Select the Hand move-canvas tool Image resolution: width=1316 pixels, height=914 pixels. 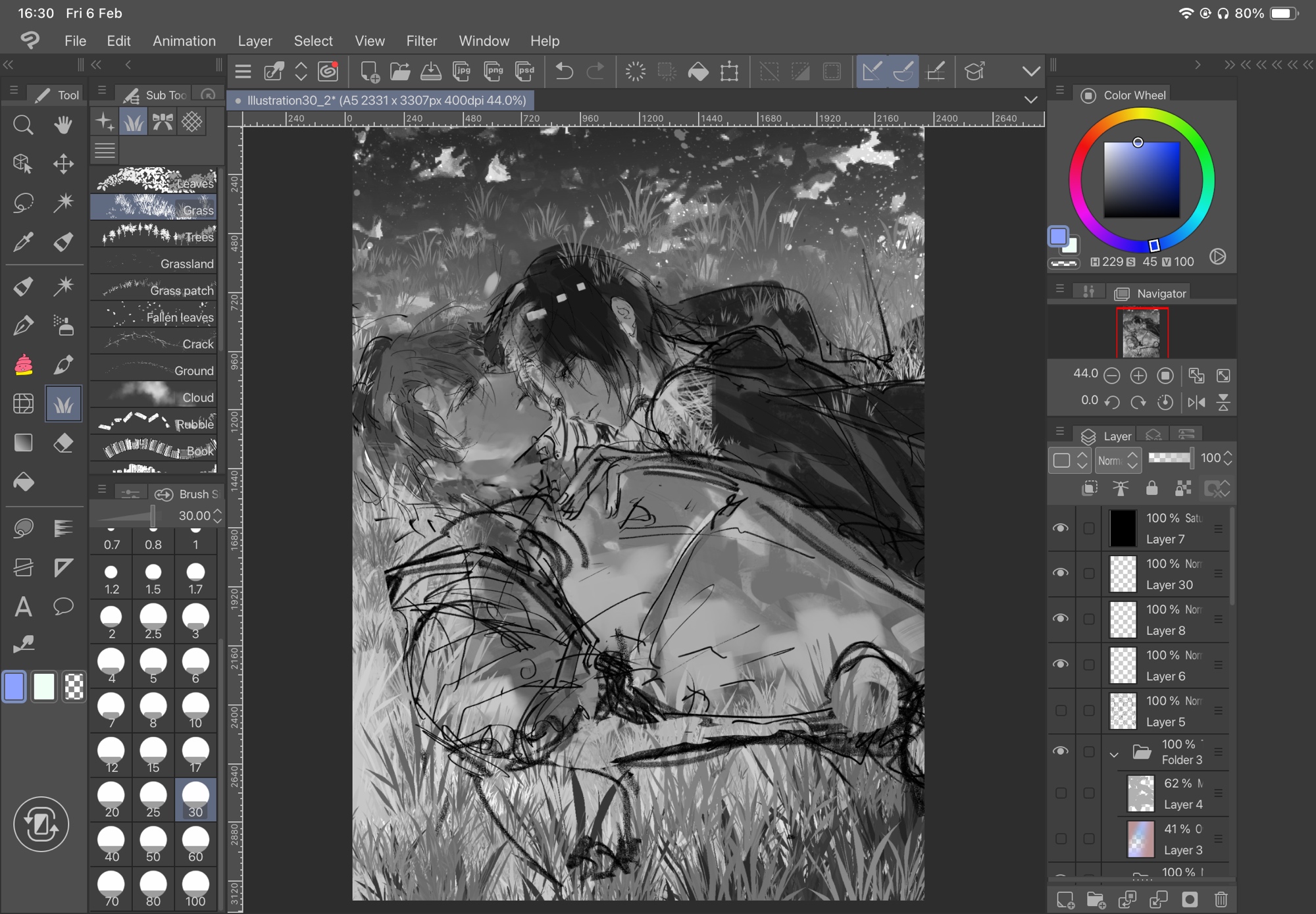pos(63,124)
